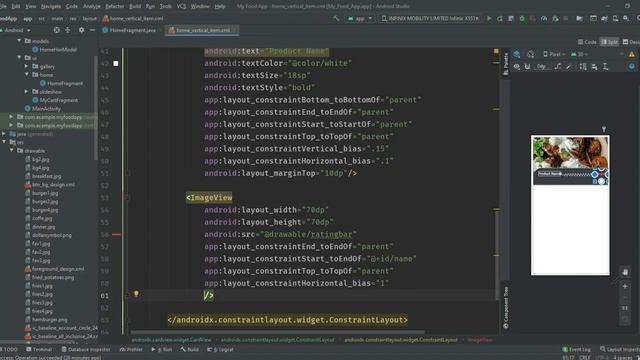Click the Debug app bug icon
Viewport: 640px width, 360px height.
[522, 18]
